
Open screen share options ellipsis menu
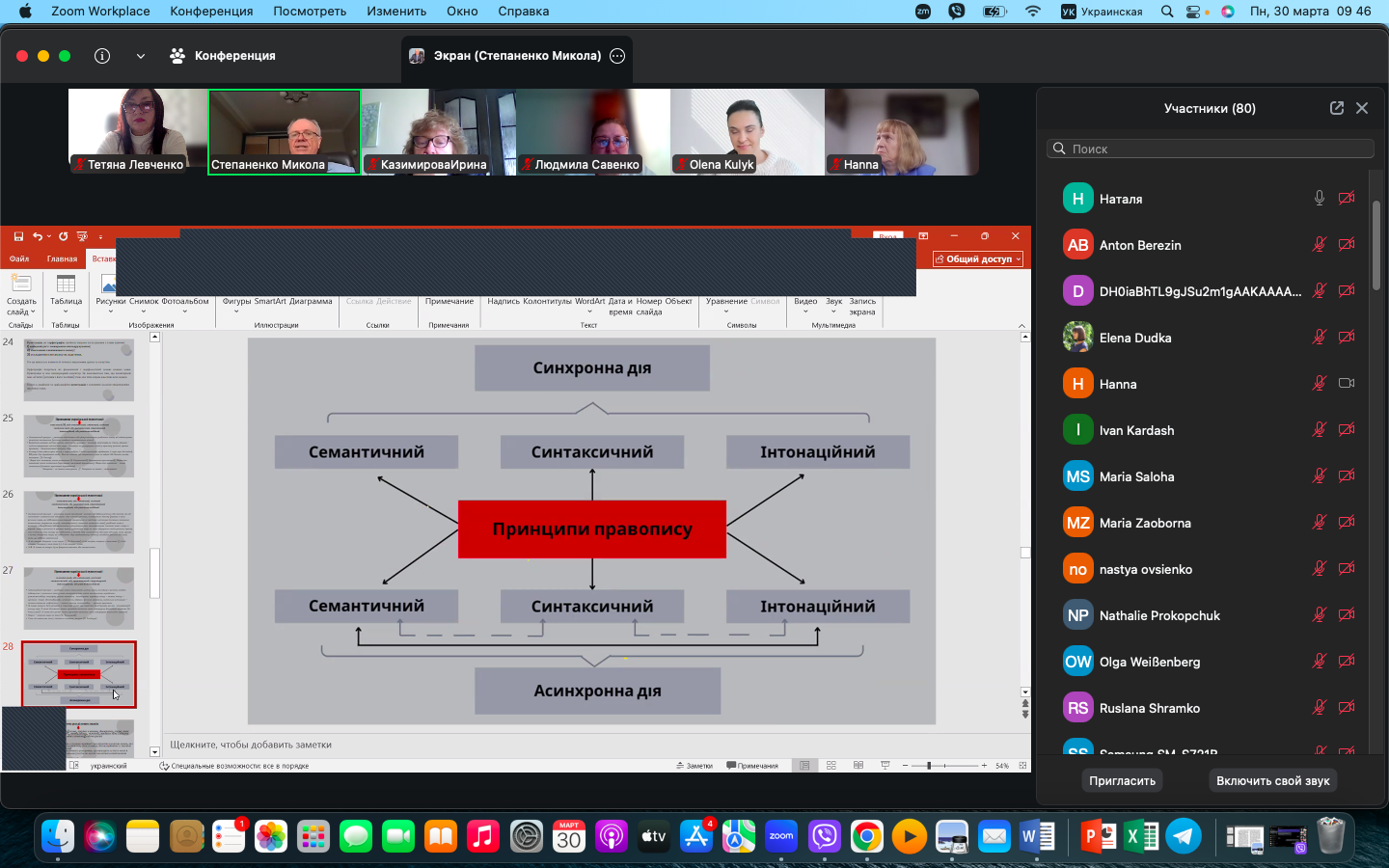coord(617,56)
